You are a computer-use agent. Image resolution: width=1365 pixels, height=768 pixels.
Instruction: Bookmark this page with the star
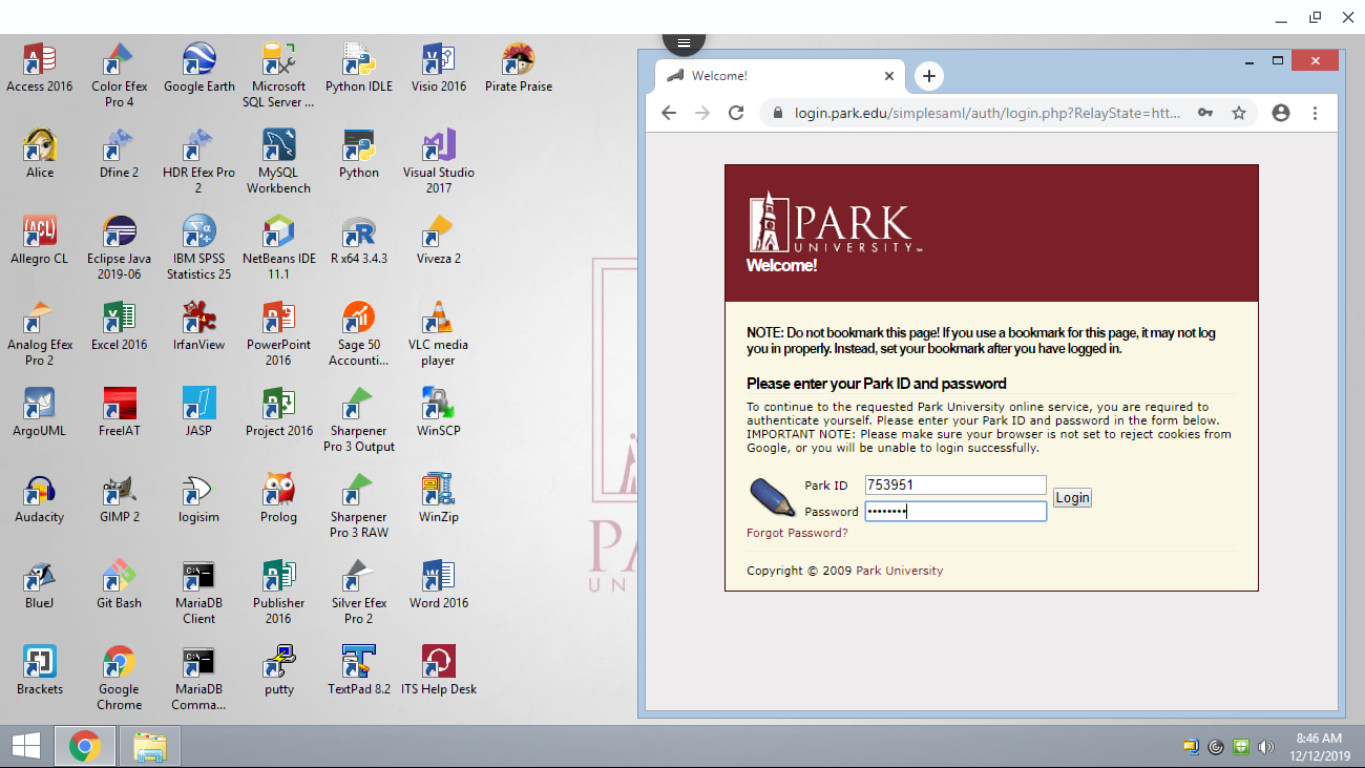(1239, 113)
